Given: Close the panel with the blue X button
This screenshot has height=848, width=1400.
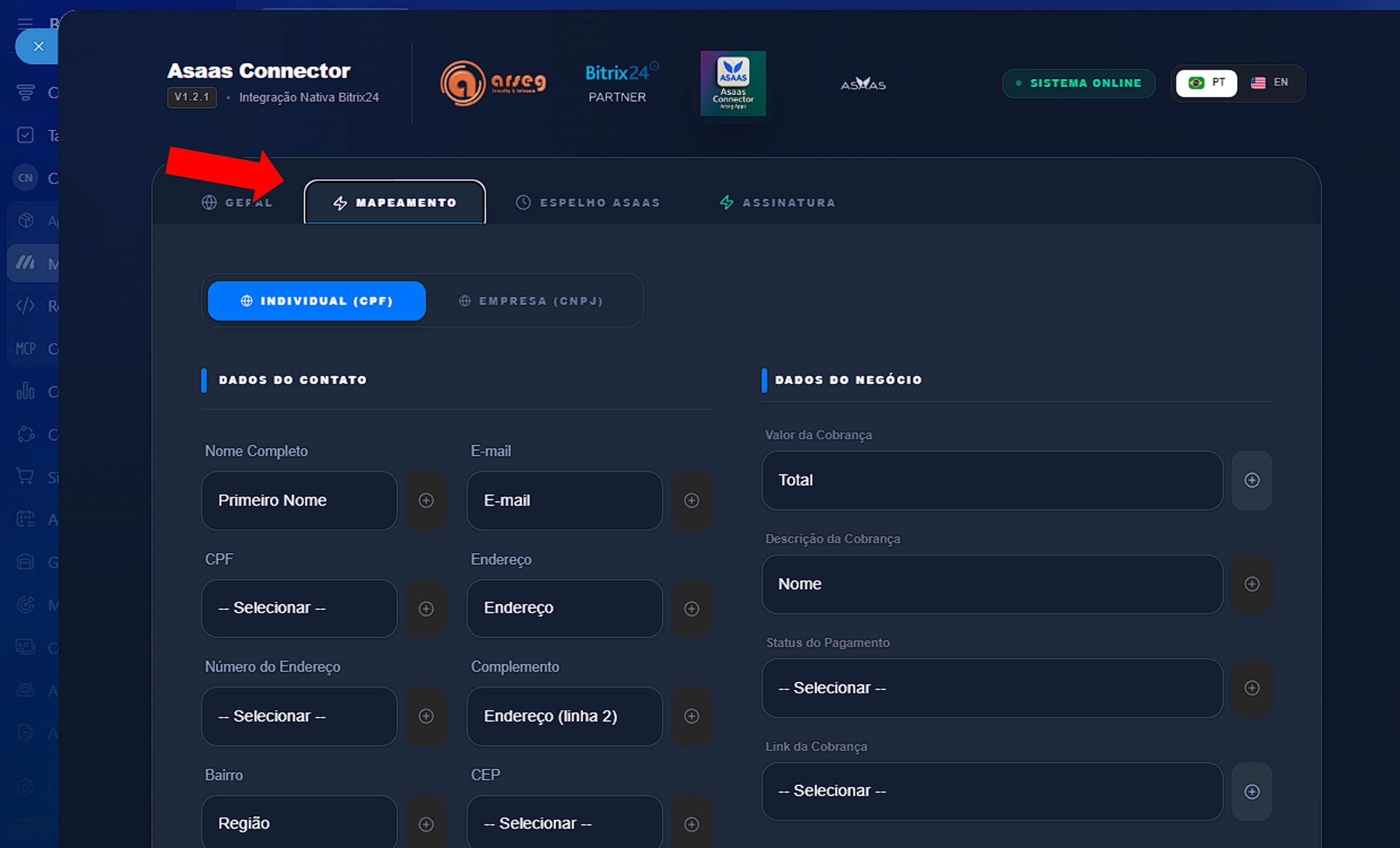Looking at the screenshot, I should (38, 47).
